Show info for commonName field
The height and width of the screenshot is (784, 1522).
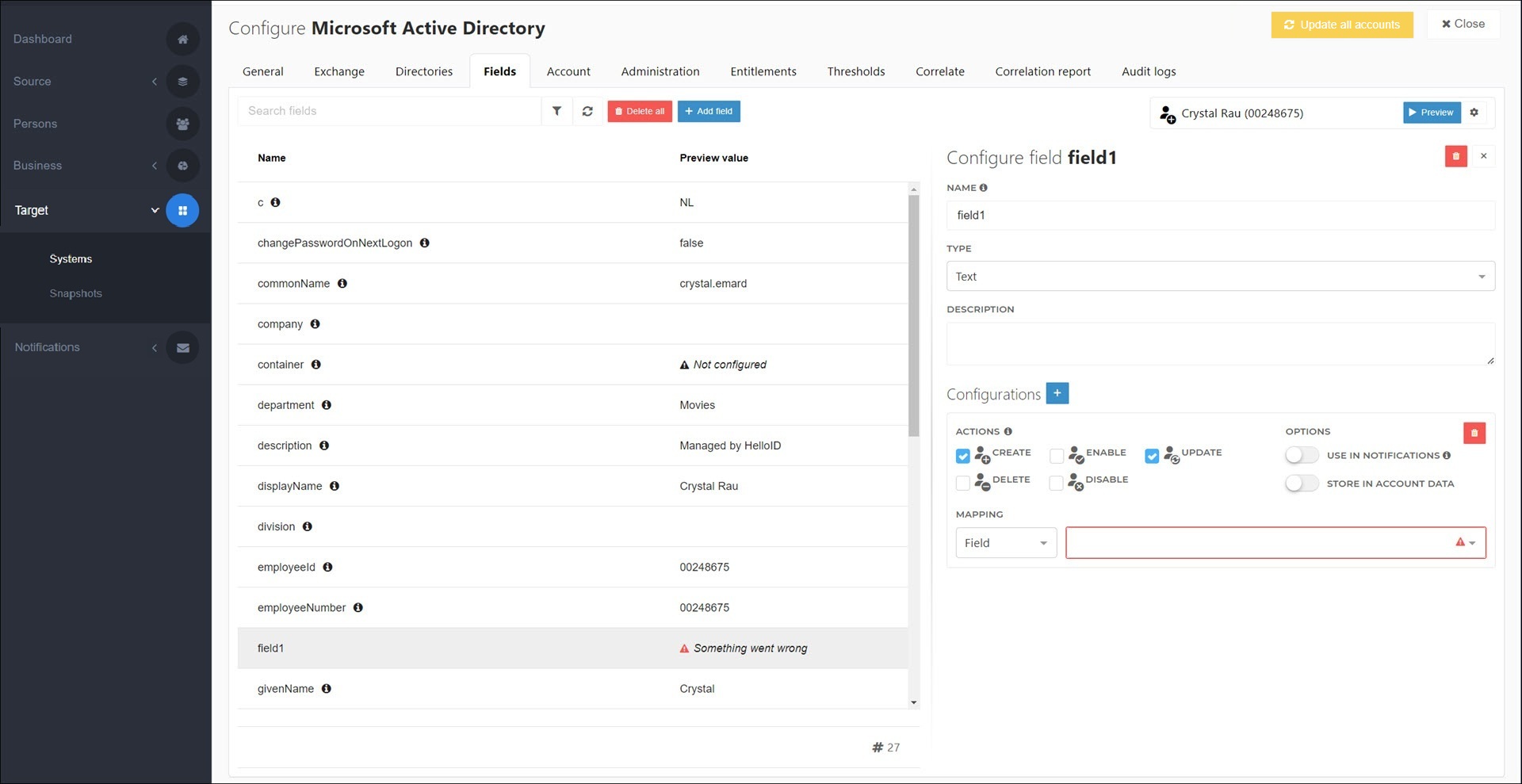pyautogui.click(x=342, y=283)
